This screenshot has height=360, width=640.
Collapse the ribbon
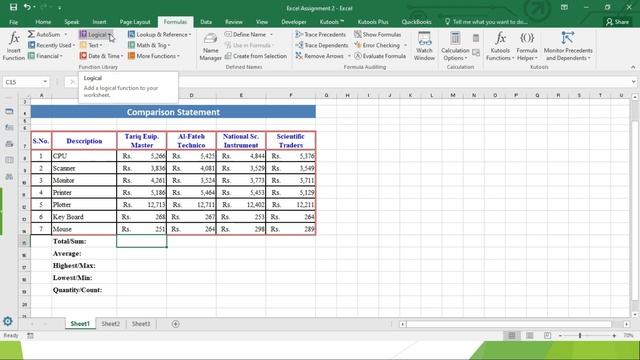coord(633,67)
